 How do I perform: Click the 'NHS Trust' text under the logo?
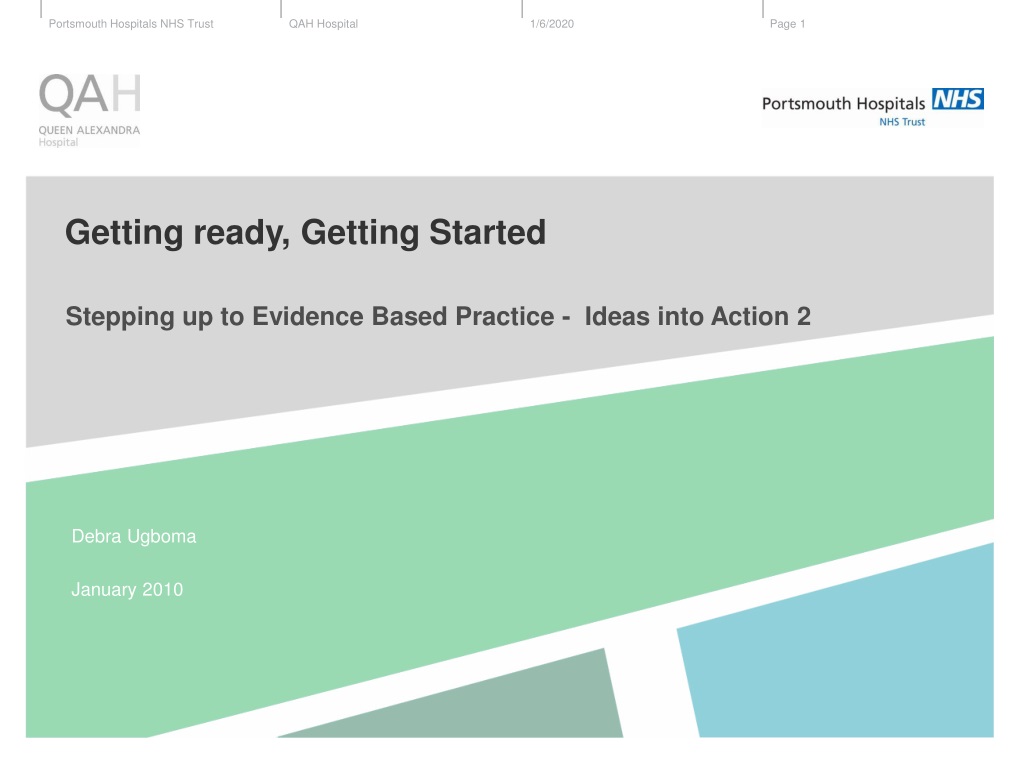(x=902, y=122)
